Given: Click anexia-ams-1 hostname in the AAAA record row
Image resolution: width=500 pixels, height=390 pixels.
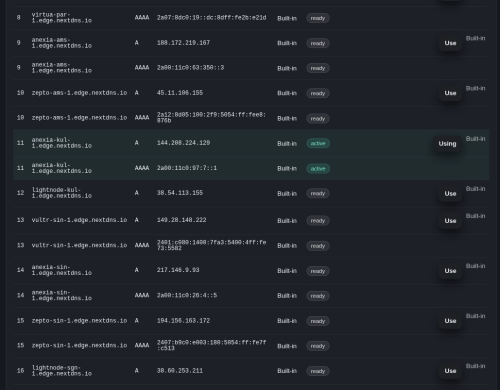Looking at the screenshot, I should 62,68.
